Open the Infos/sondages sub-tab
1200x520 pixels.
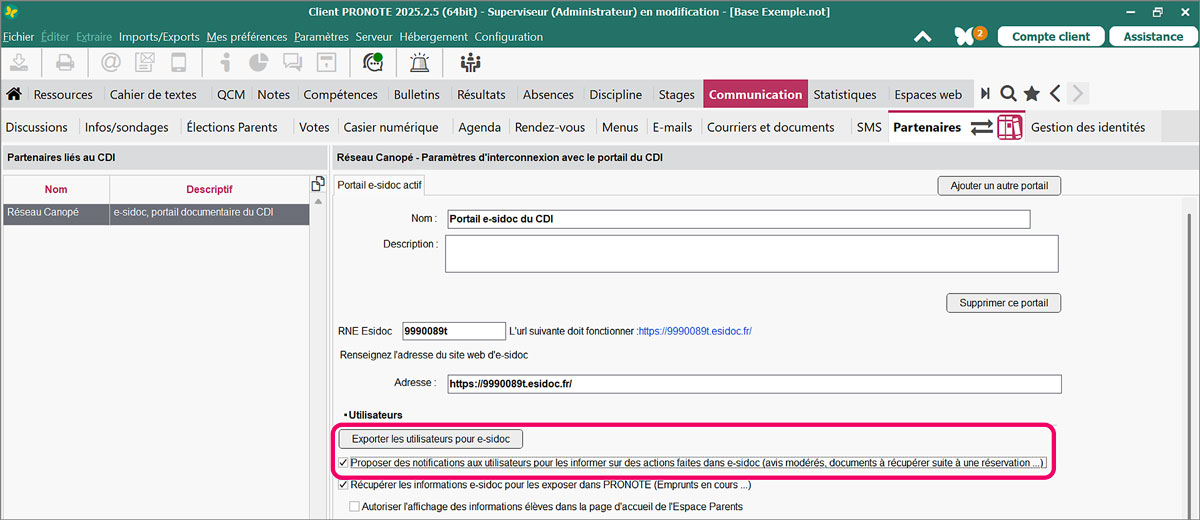pyautogui.click(x=125, y=127)
